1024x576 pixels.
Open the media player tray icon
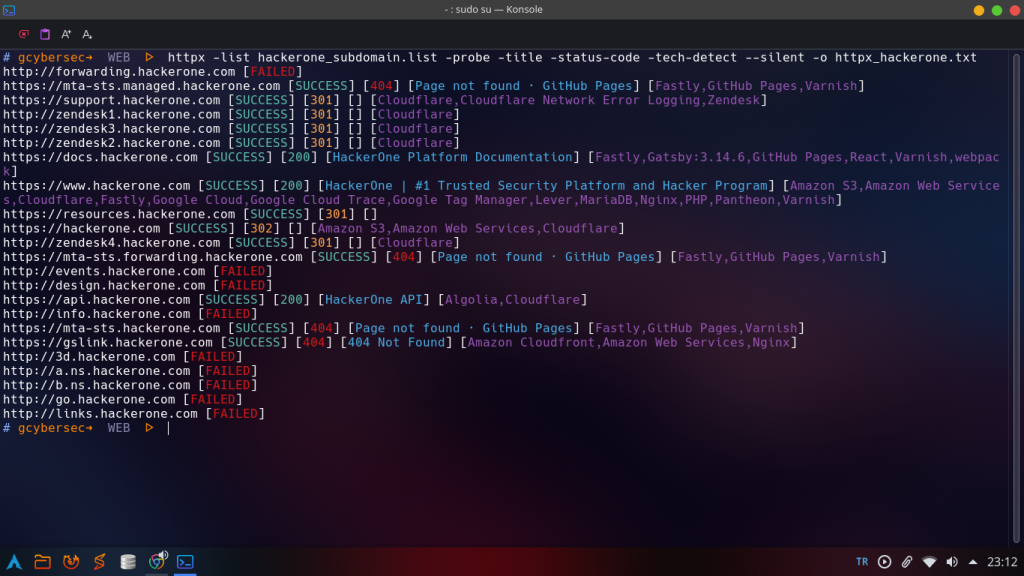(x=884, y=562)
